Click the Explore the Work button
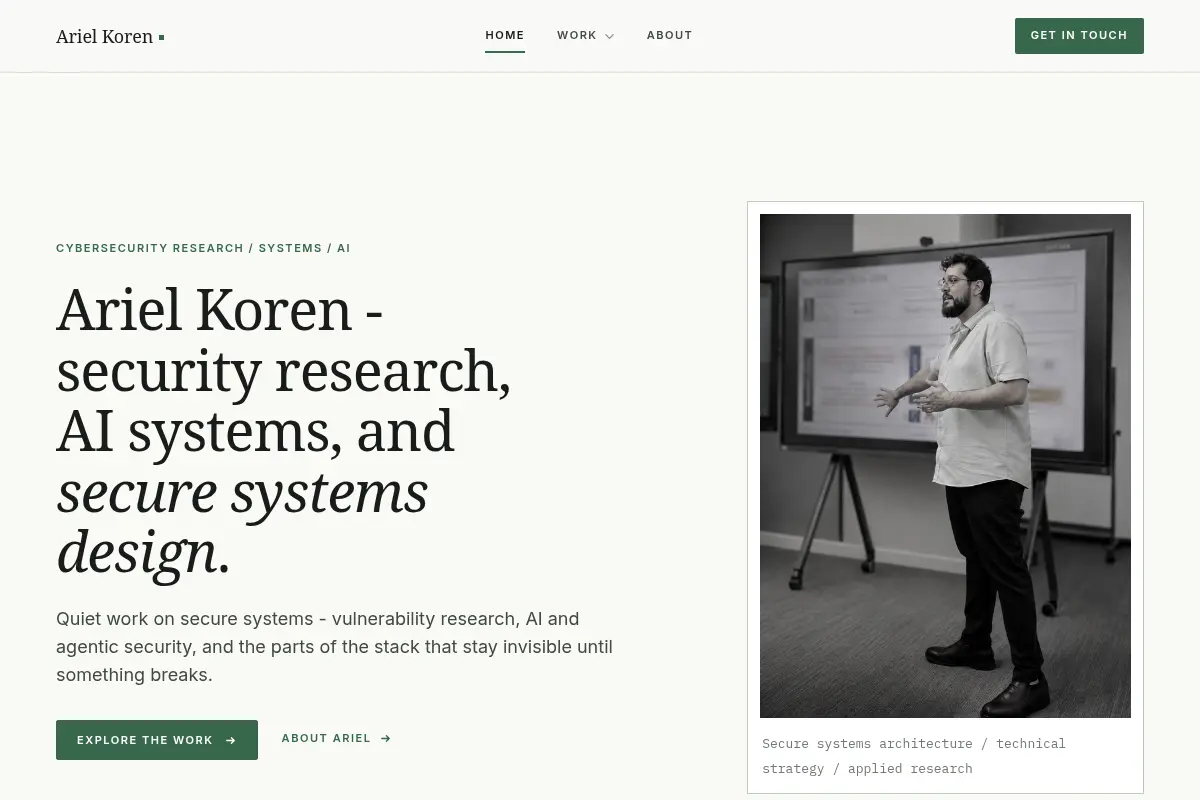Image resolution: width=1200 pixels, height=800 pixels. [157, 740]
